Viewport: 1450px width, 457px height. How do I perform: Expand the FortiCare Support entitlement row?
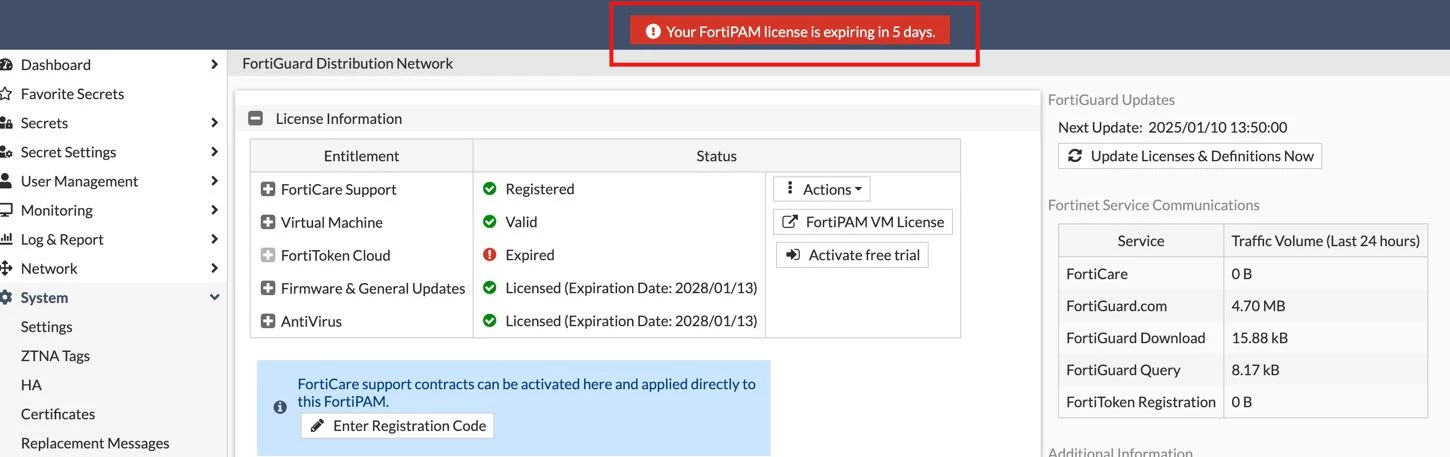click(268, 190)
